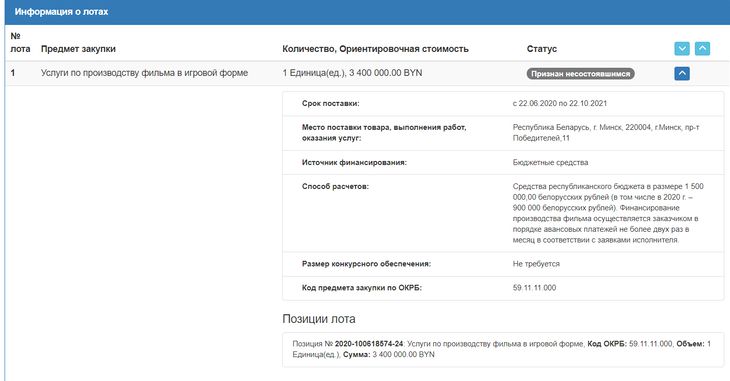The width and height of the screenshot is (730, 381).
Task: Select OKRB code '59.11.11.000' in details table
Action: tap(534, 288)
